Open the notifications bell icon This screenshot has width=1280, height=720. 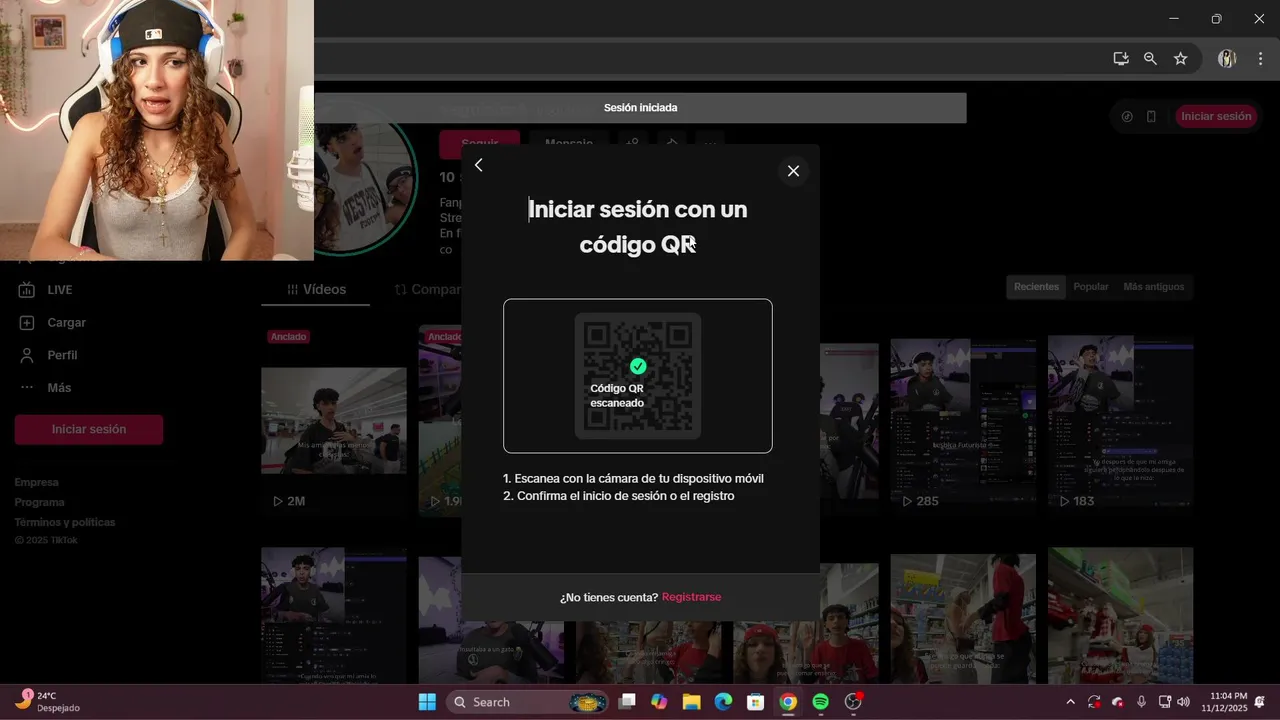1262,702
